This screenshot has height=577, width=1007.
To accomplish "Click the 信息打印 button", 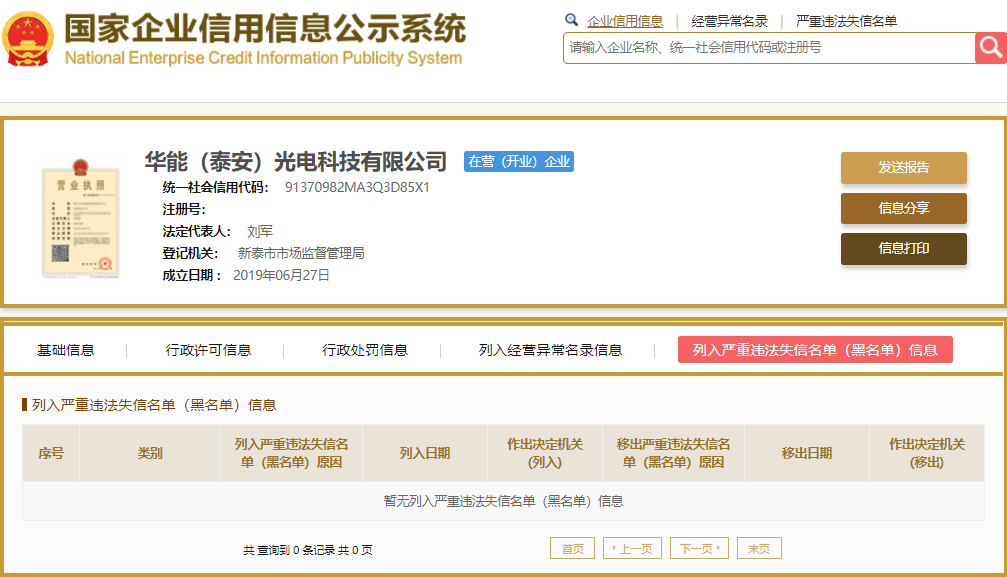I will tap(904, 249).
